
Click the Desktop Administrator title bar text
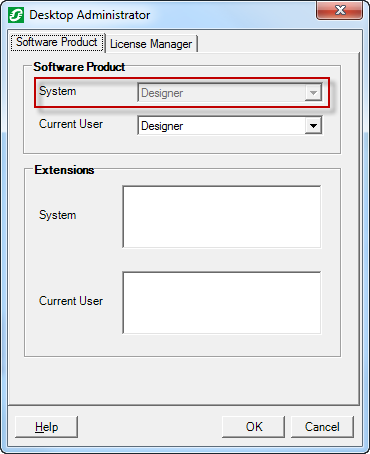[x=90, y=15]
